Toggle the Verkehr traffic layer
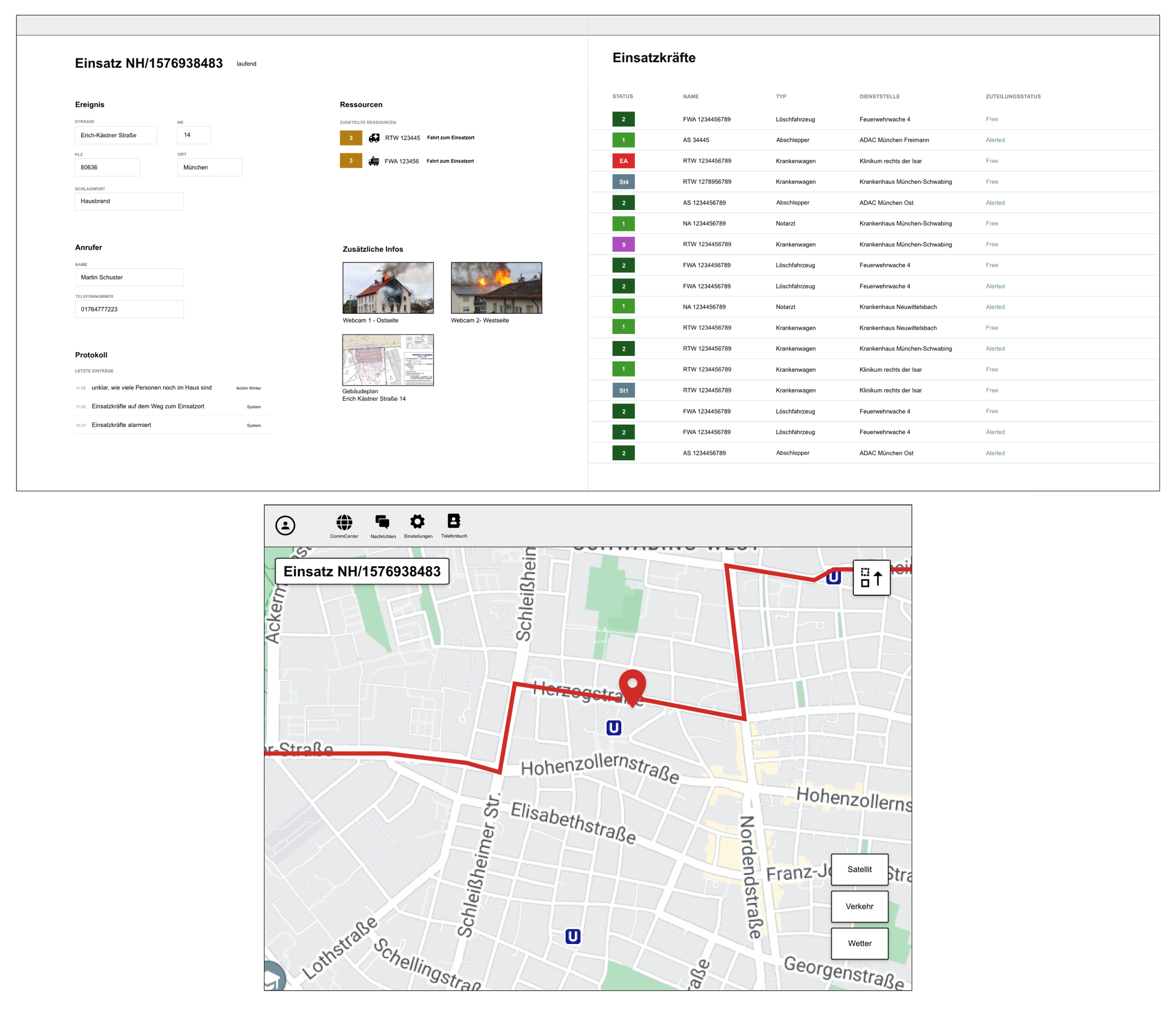The width and height of the screenshot is (1176, 1009). [x=859, y=906]
